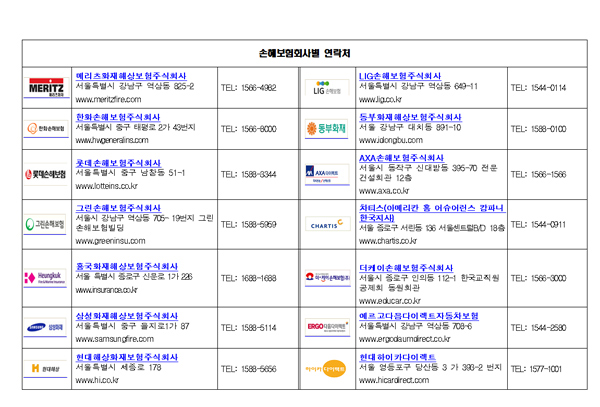Click the address 서울특별시 세종로 178
The width and height of the screenshot is (600, 407).
click(x=118, y=368)
